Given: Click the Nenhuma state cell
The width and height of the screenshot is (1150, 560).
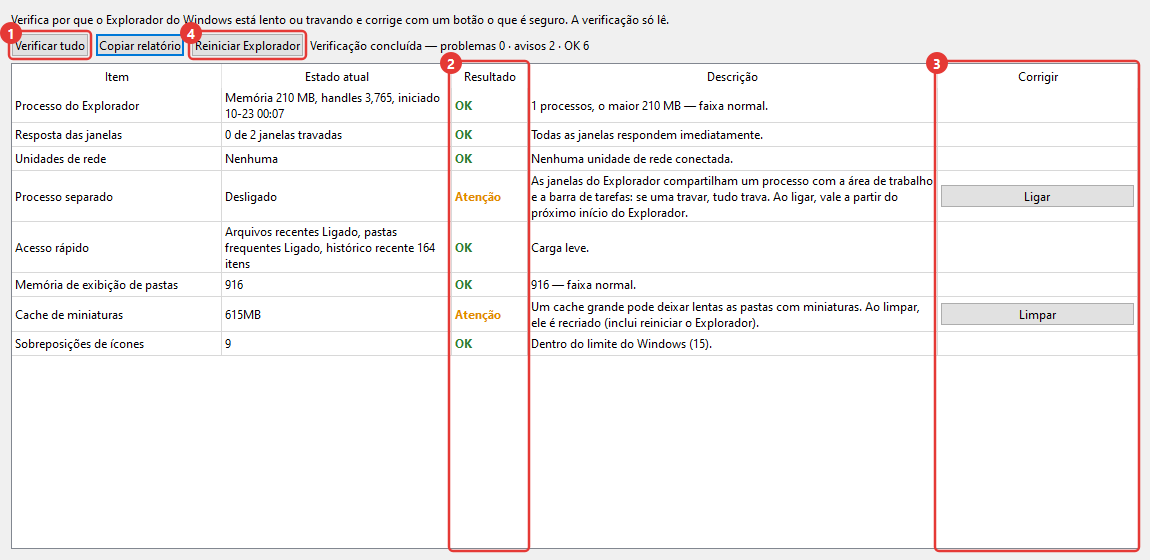Looking at the screenshot, I should click(337, 159).
